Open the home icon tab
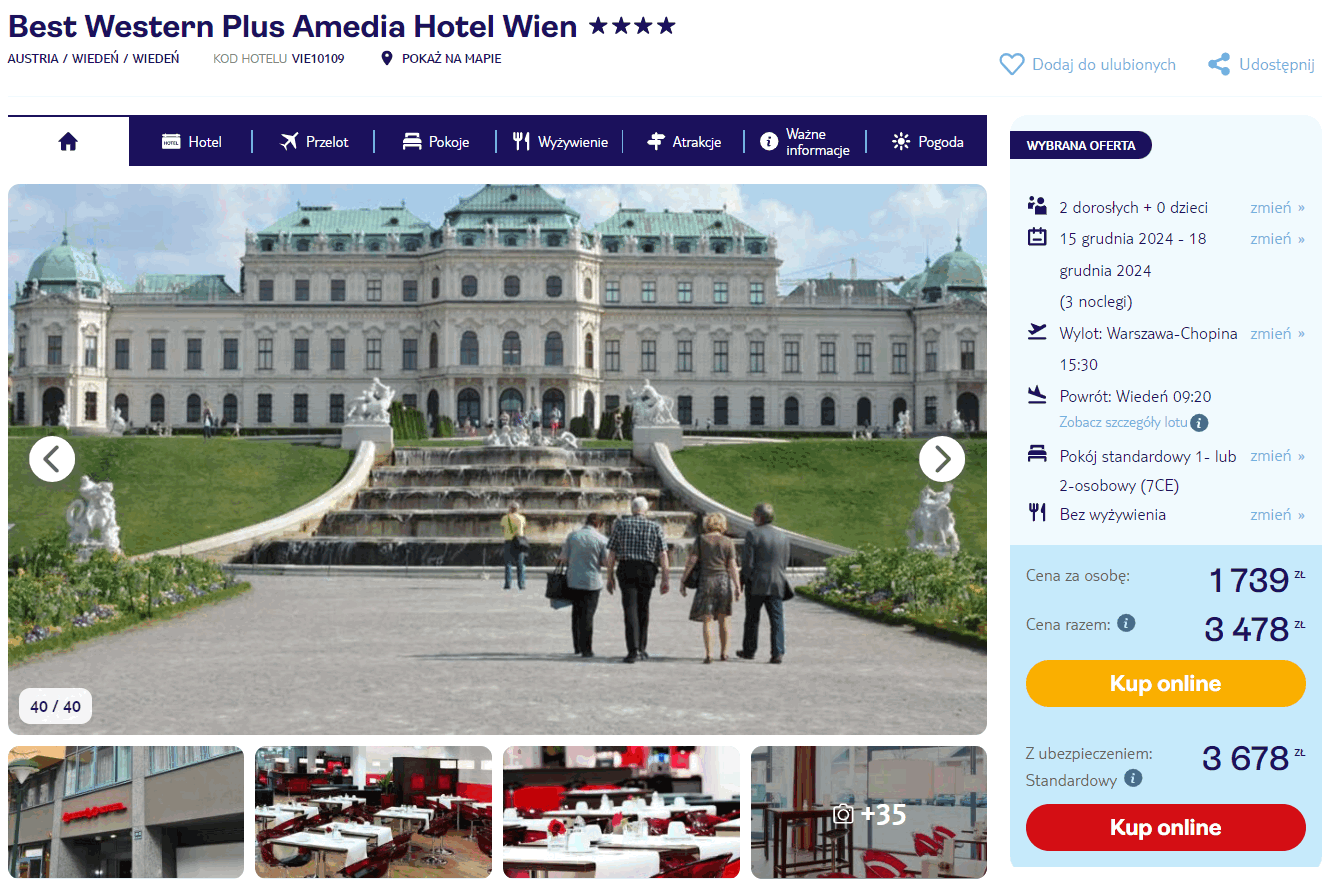Viewport: 1330px width, 879px height. [68, 142]
